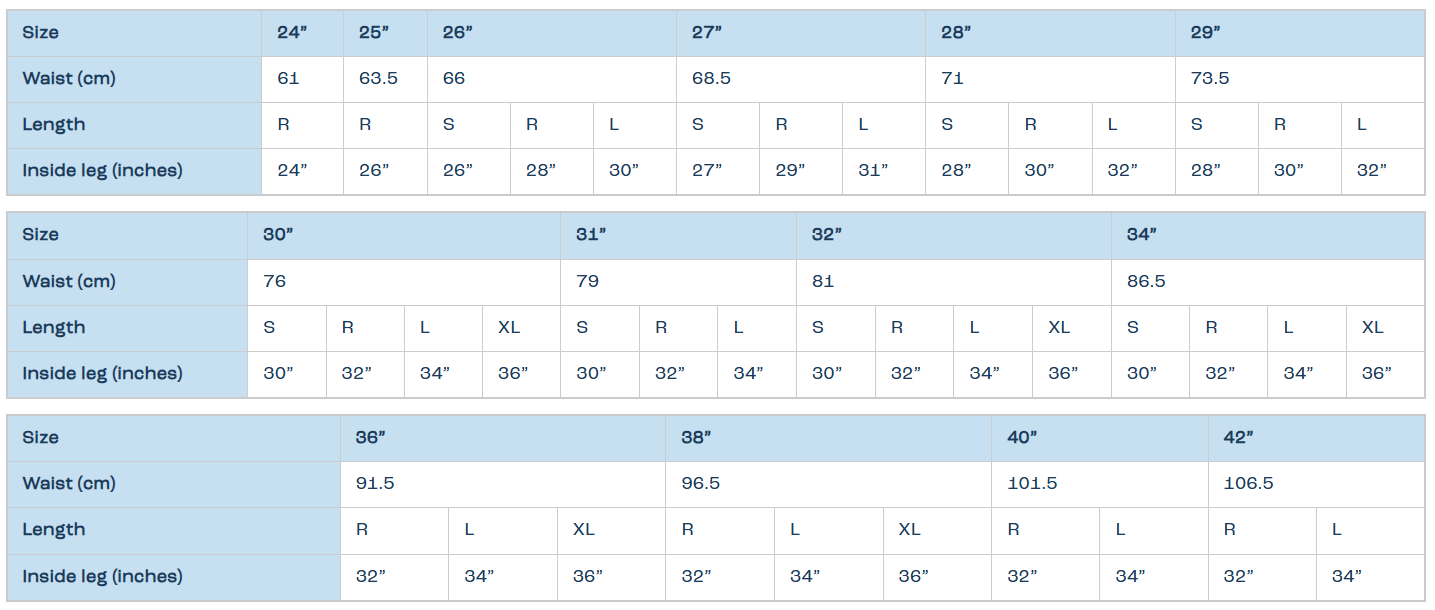Screen dimensions: 1435x610
Task: Select the 27" inside leg cell
Action: pyautogui.click(x=707, y=170)
